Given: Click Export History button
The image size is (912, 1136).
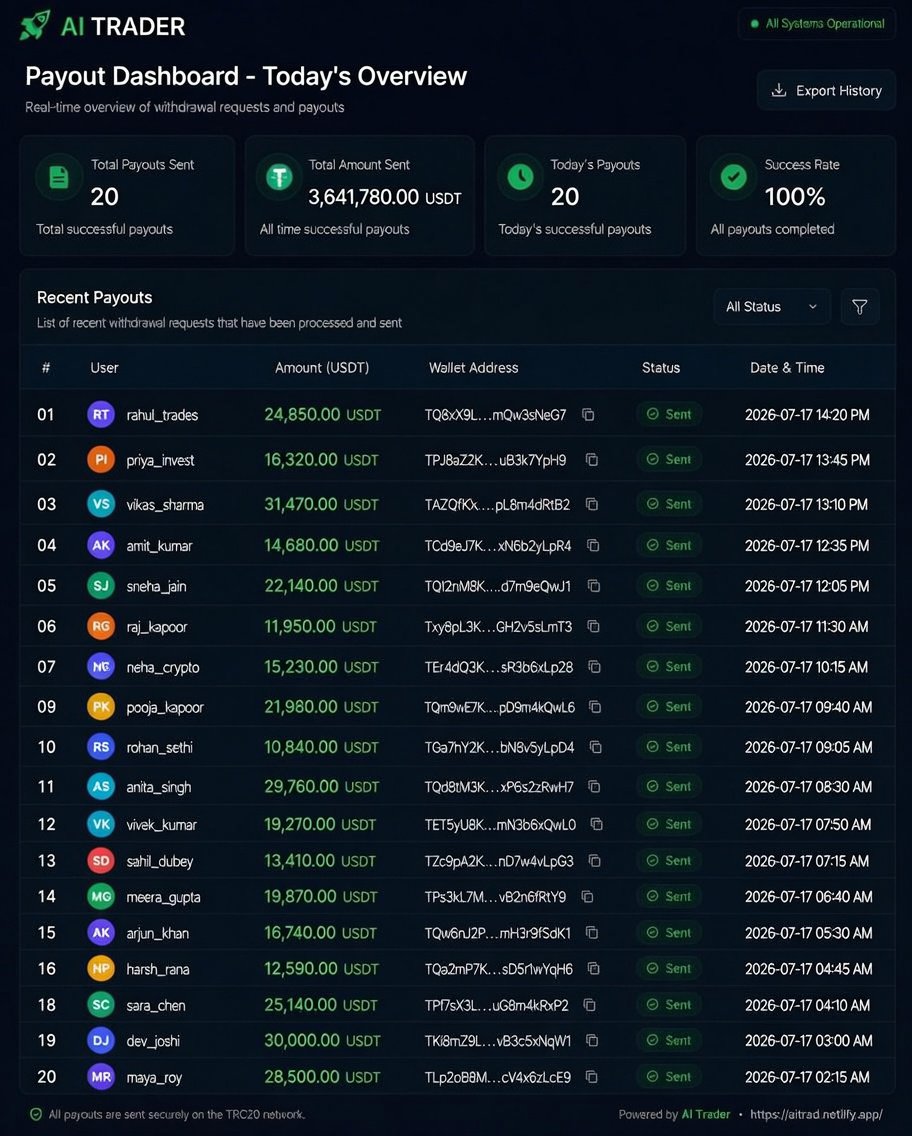Looking at the screenshot, I should click(827, 91).
